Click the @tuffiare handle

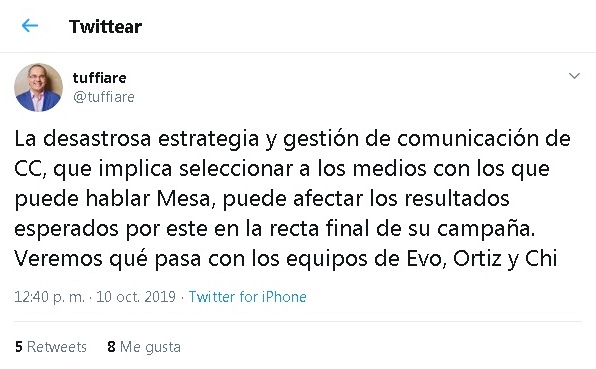click(103, 97)
